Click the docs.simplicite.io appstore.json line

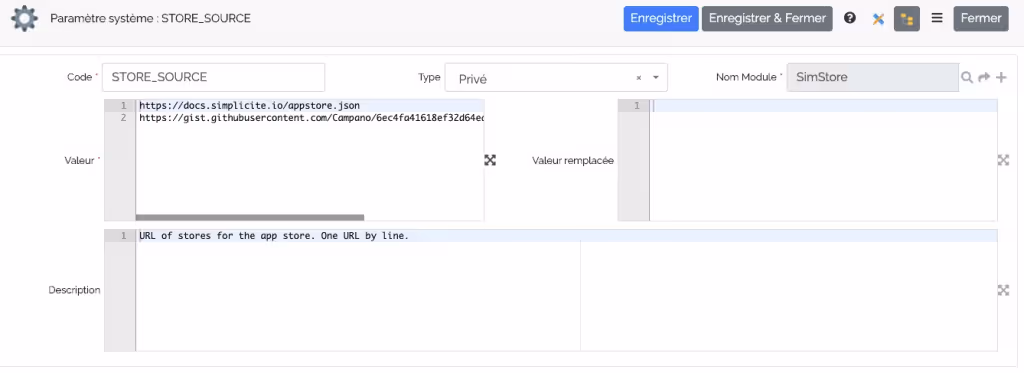249,105
